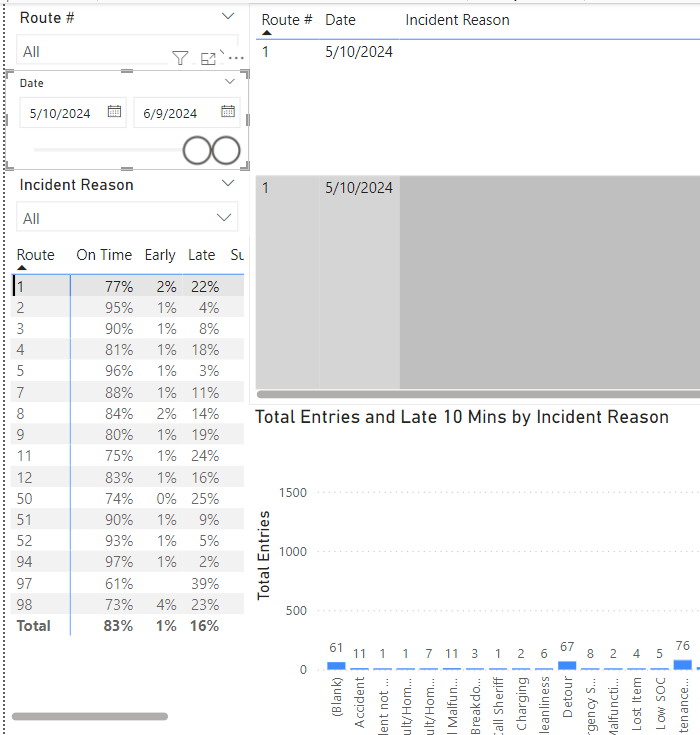700x735 pixels.
Task: Click the right handle of the date slider
Action: click(x=226, y=150)
